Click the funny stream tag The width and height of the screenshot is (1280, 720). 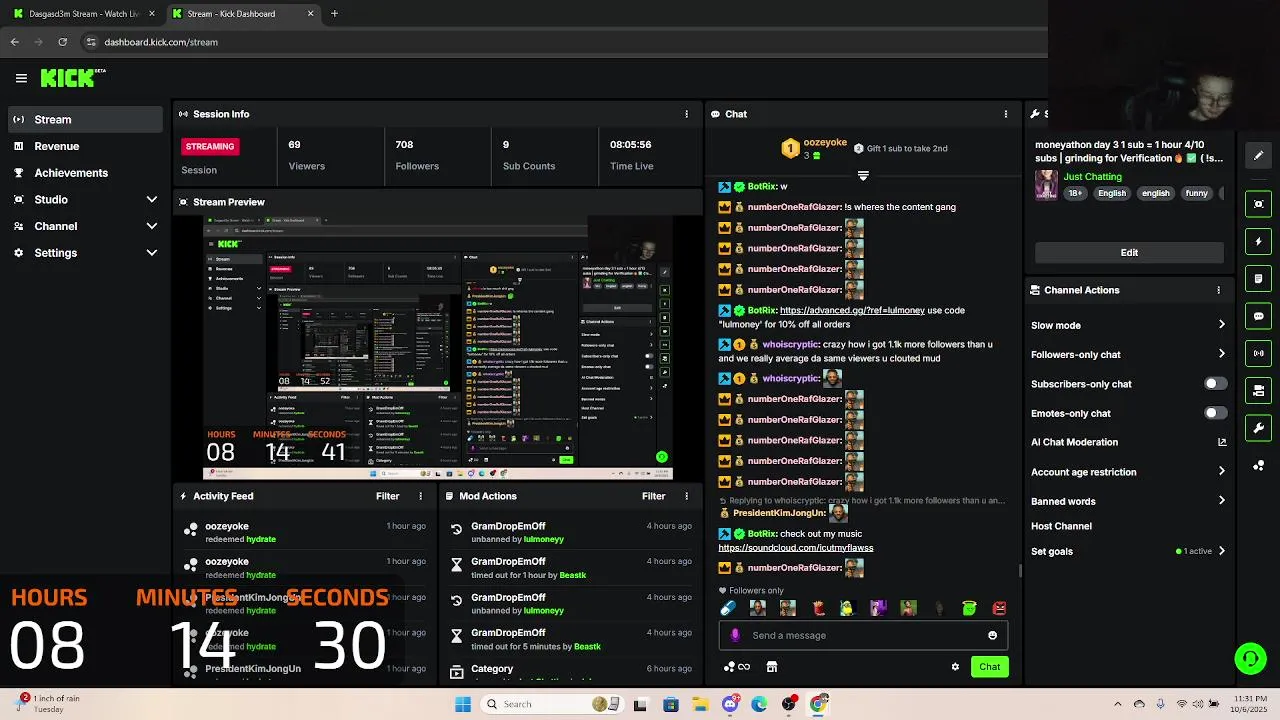pyautogui.click(x=1197, y=193)
